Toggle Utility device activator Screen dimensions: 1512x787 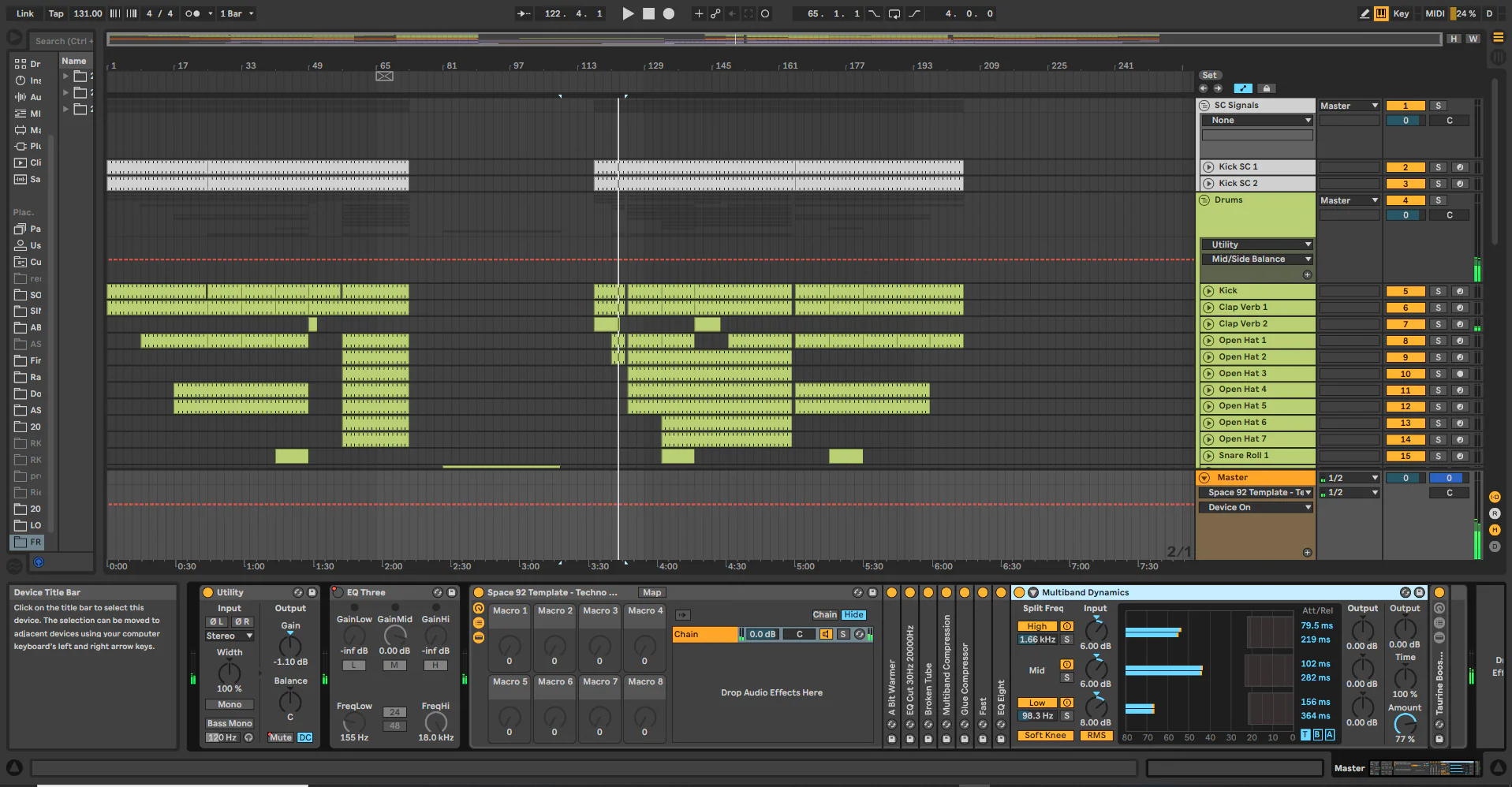[208, 592]
